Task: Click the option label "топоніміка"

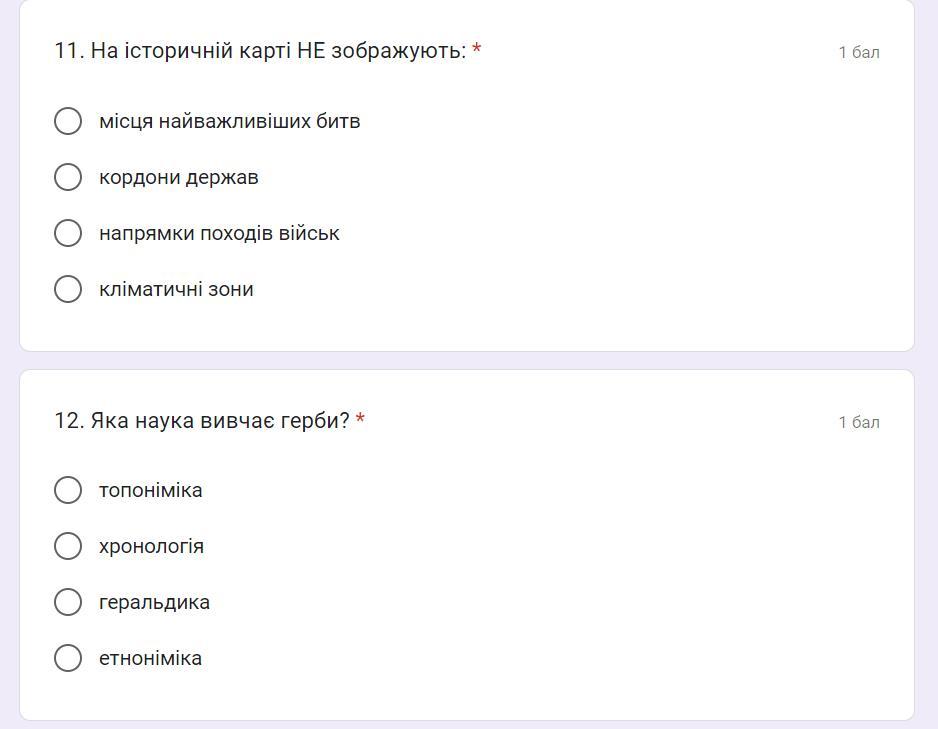Action: [151, 490]
